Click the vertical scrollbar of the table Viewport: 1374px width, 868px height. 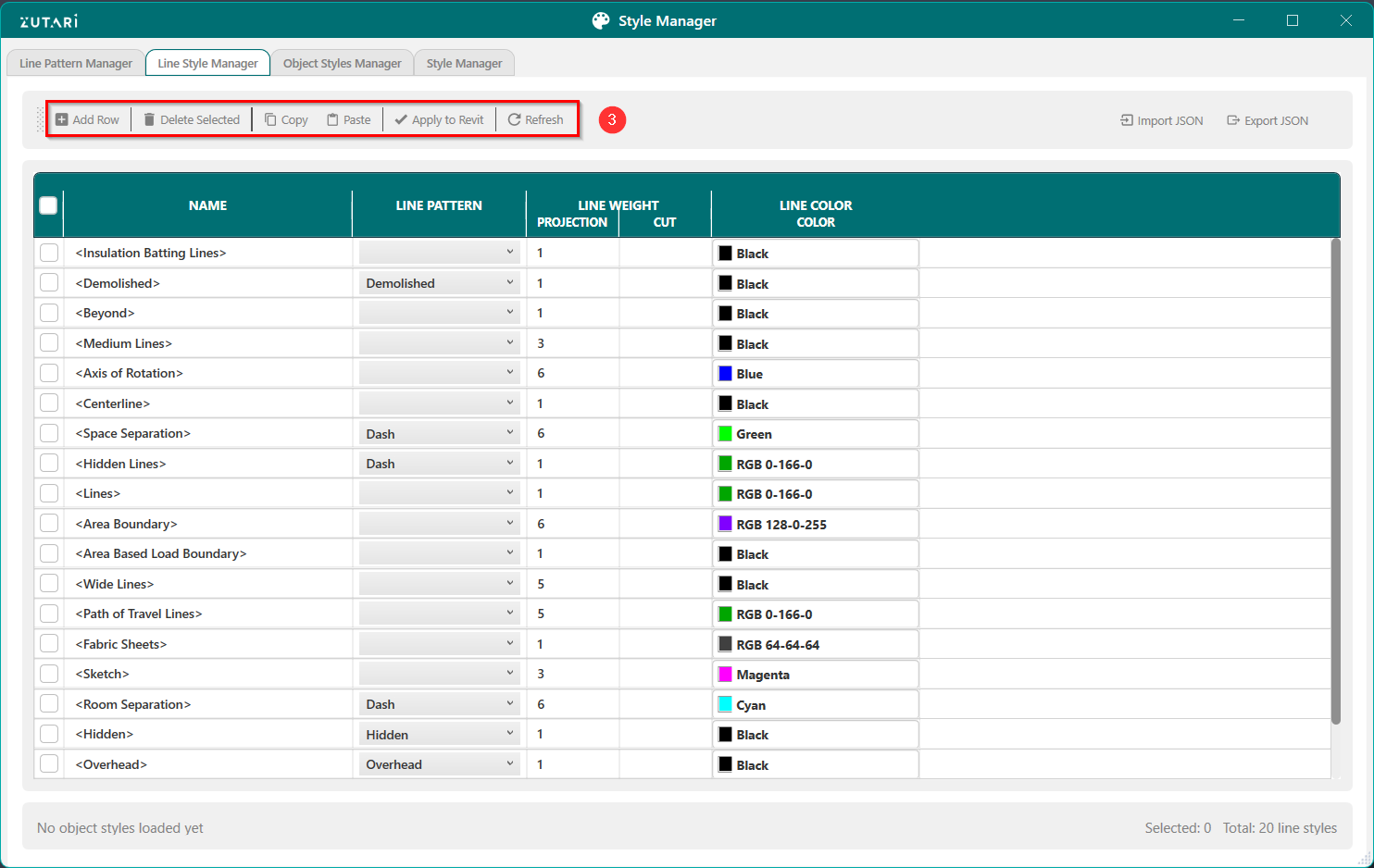click(1335, 481)
